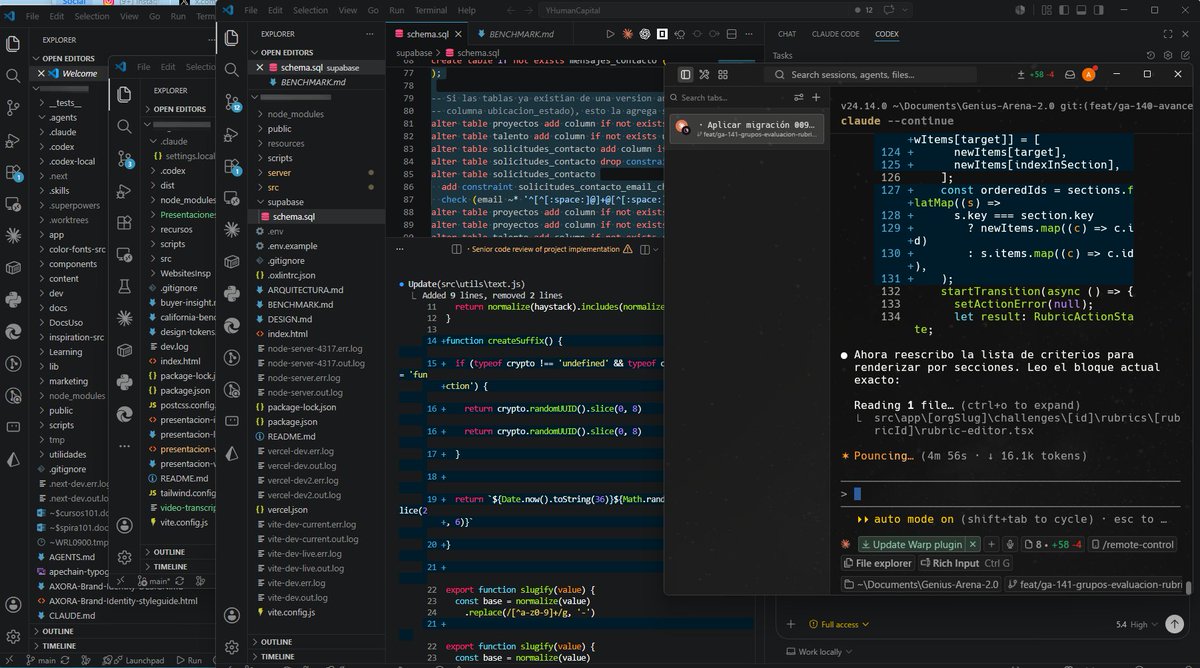Open Source Control in leftmost VS Code window
Viewport: 1200px width, 668px height.
(x=13, y=107)
